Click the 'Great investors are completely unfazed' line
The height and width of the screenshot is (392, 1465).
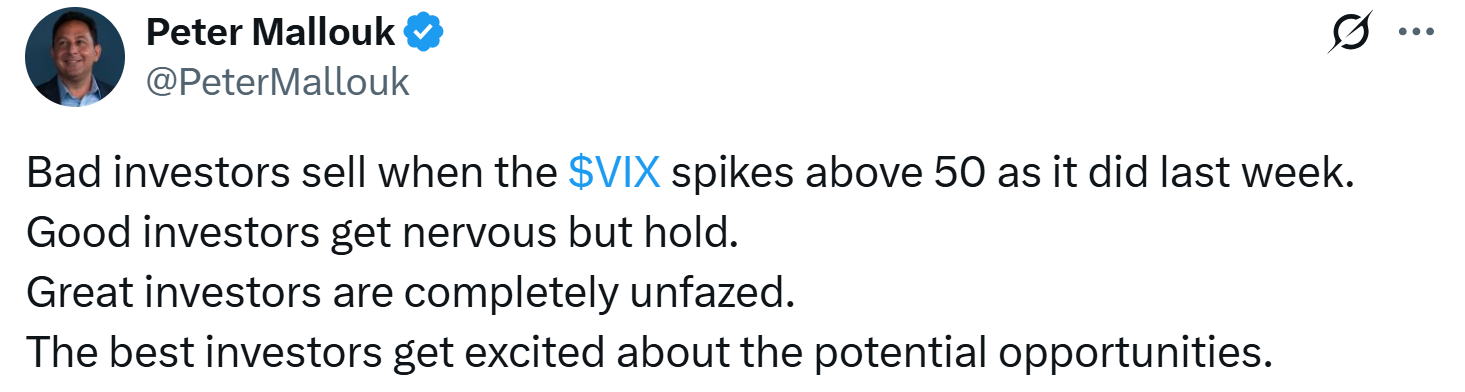[x=410, y=295]
